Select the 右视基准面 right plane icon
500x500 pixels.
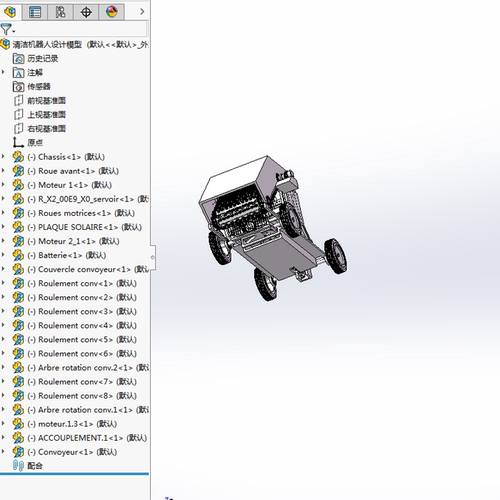[18, 129]
